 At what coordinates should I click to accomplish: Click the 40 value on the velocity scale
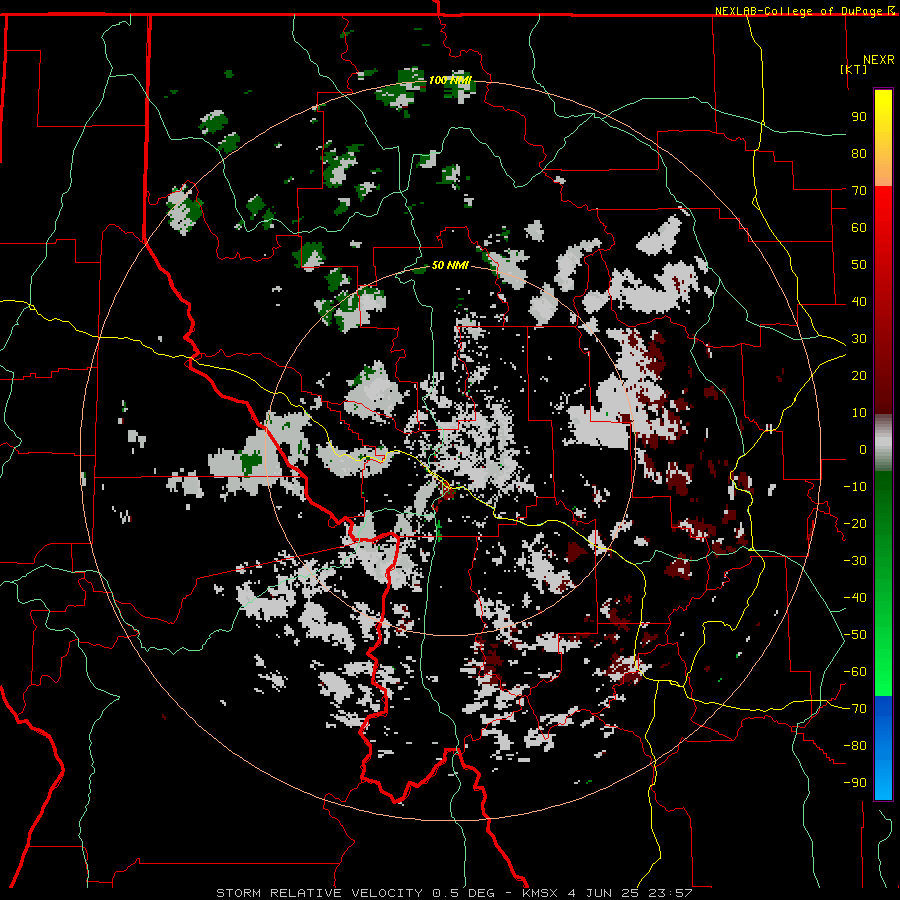click(x=859, y=302)
